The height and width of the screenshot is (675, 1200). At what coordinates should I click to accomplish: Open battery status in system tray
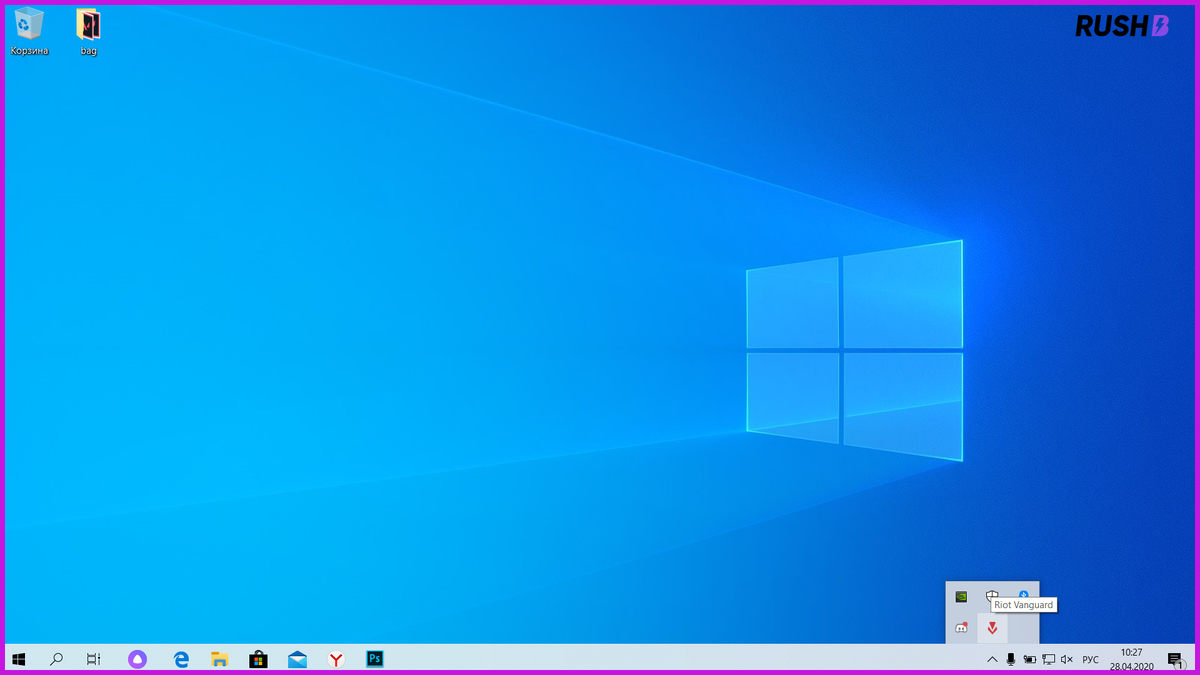click(x=1029, y=659)
